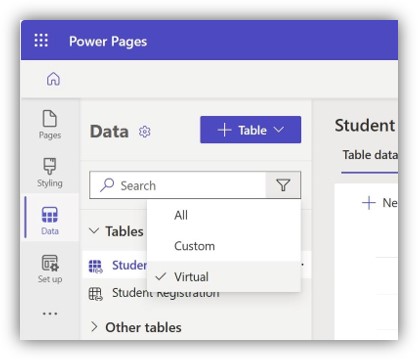Select the highlighted Student table row
This screenshot has width=418, height=360.
[x=115, y=265]
